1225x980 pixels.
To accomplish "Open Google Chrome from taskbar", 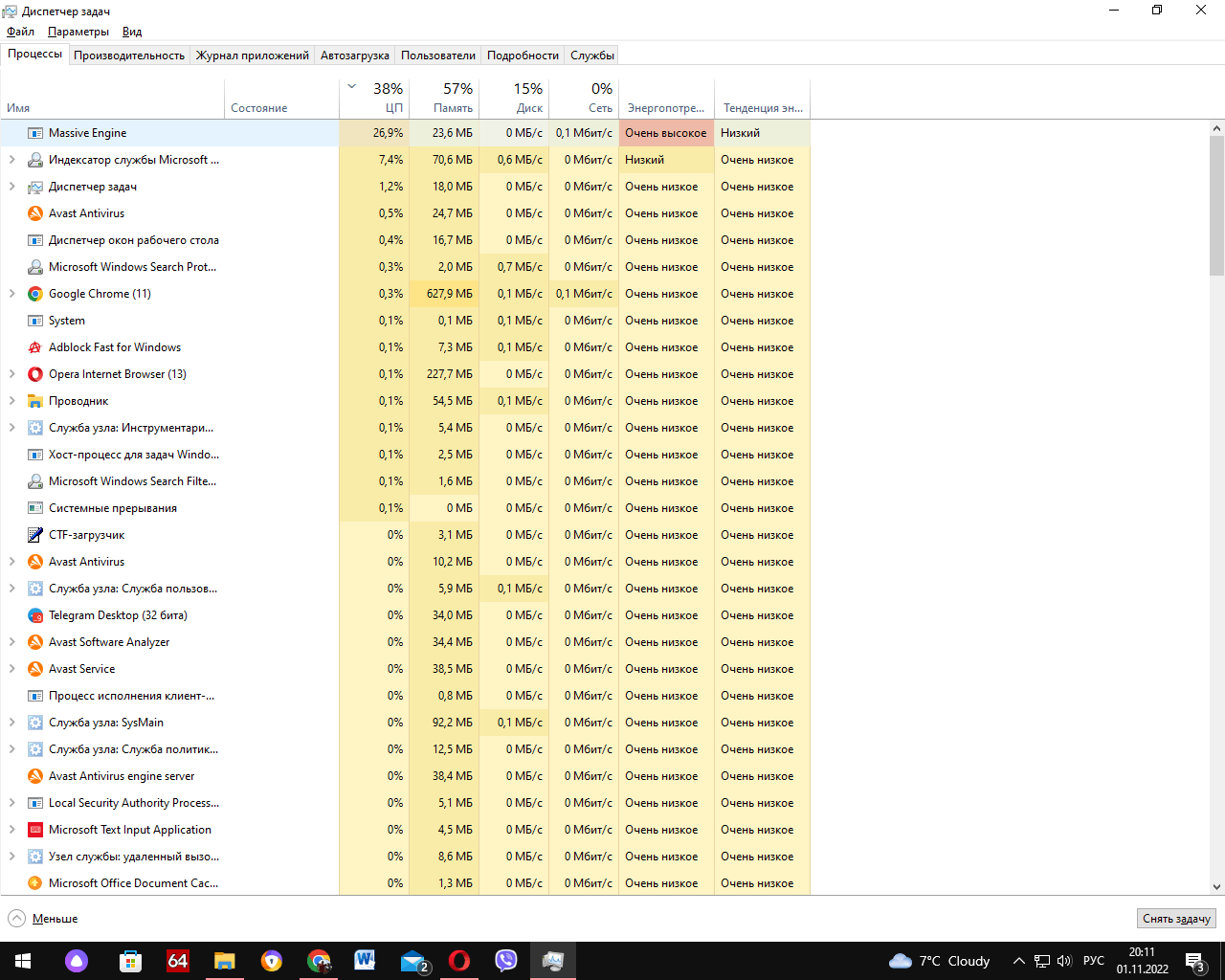I will [x=319, y=961].
